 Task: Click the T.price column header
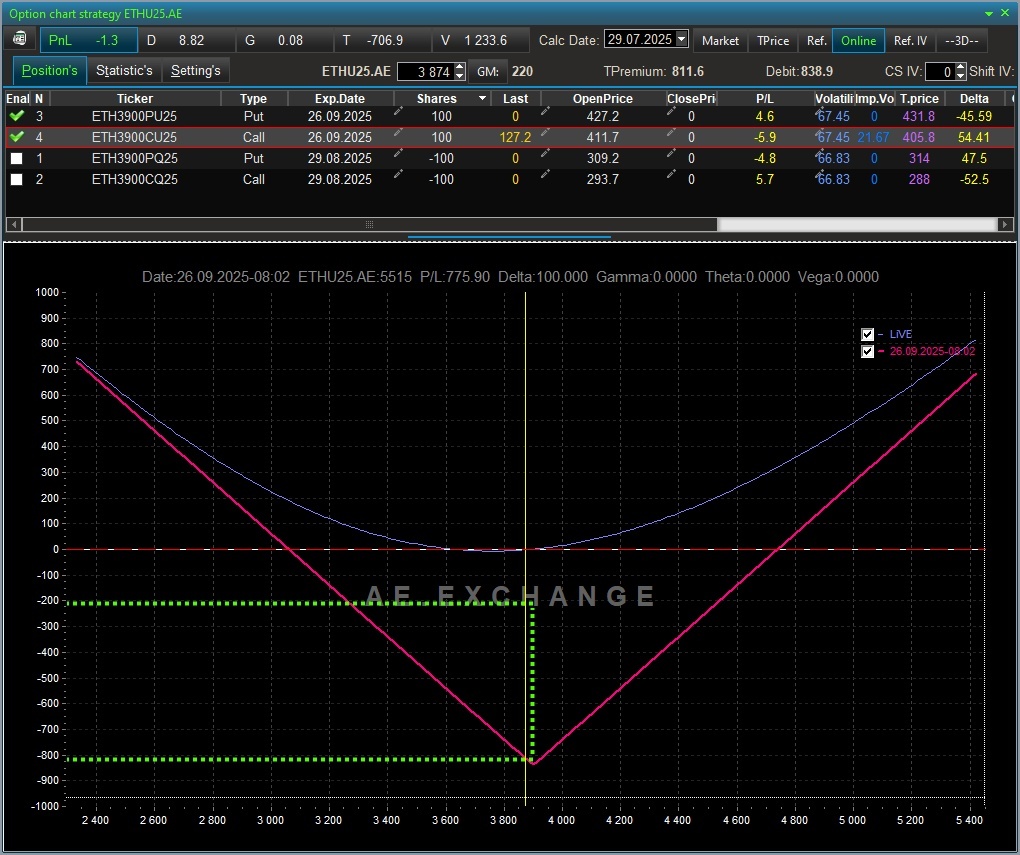(x=919, y=98)
